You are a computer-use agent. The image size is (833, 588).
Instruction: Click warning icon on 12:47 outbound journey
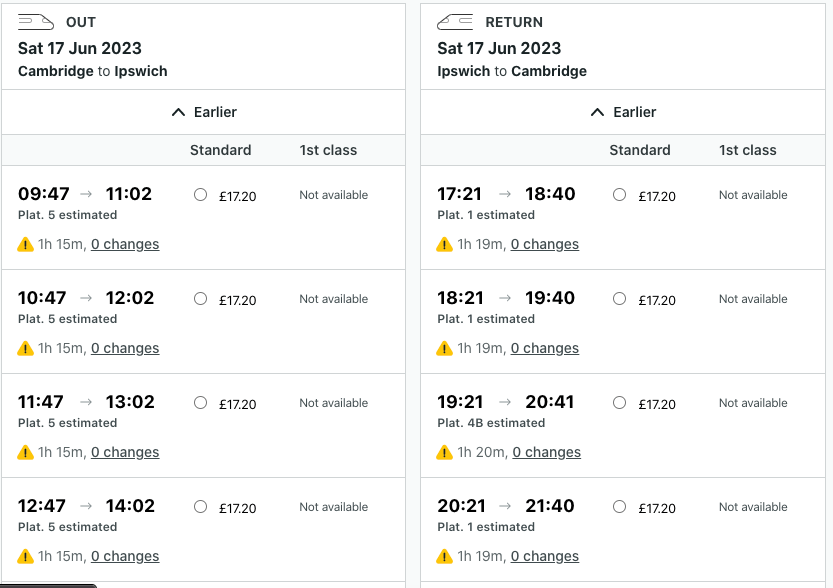coord(25,556)
